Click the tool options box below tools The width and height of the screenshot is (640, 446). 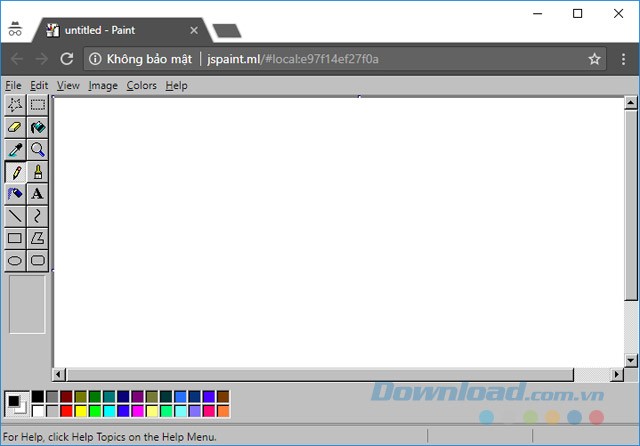(x=27, y=304)
